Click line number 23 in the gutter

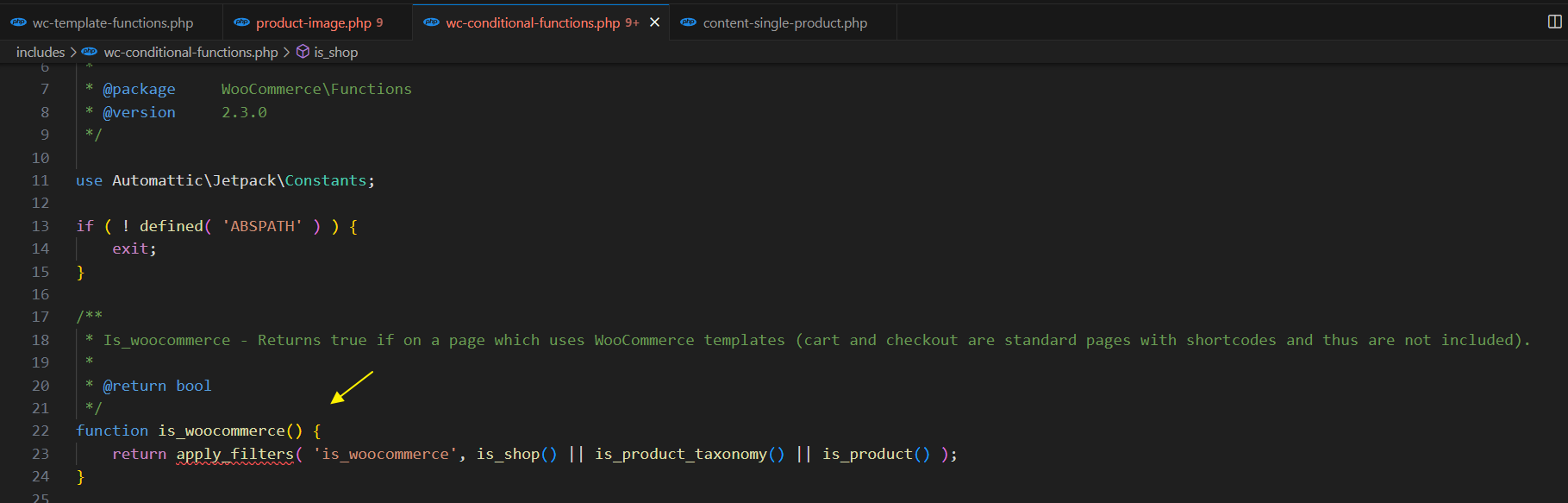click(x=41, y=454)
